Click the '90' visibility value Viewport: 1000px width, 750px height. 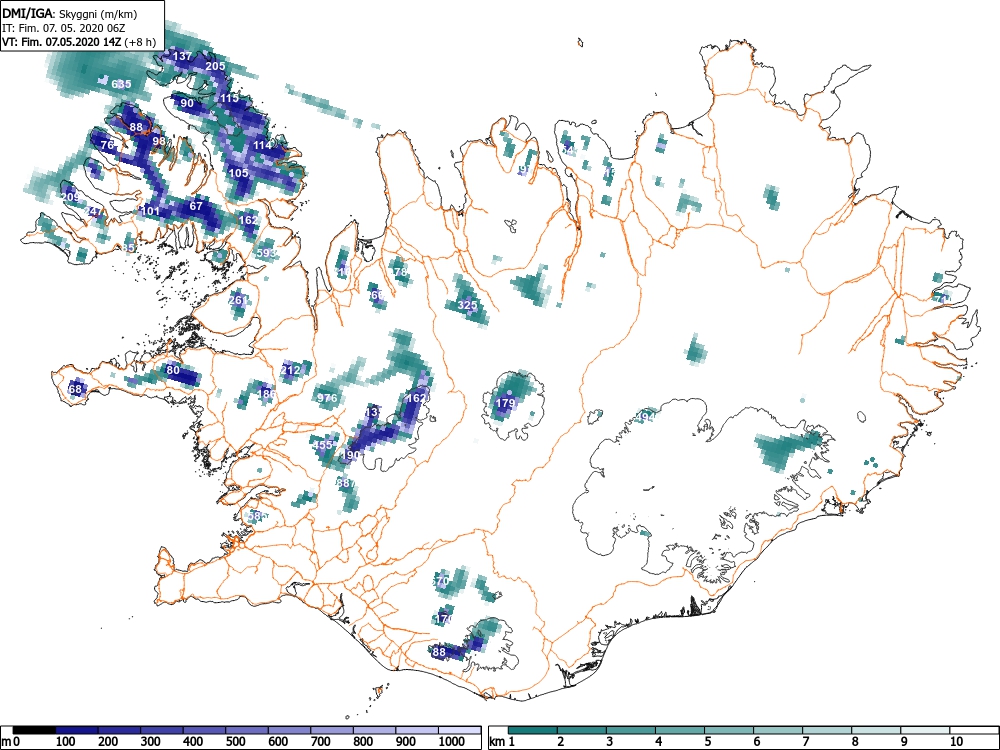(187, 103)
